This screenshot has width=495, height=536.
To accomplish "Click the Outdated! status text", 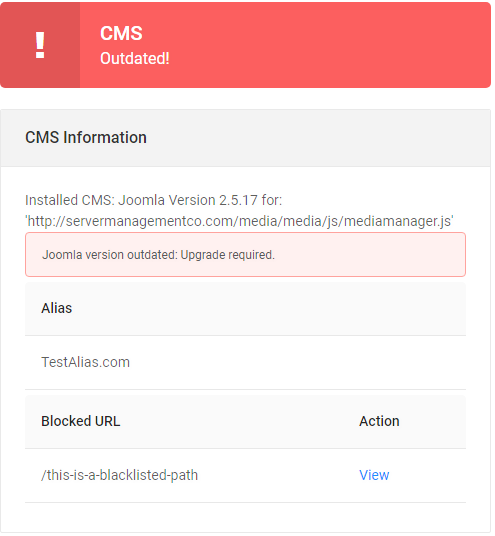I will 135,58.
